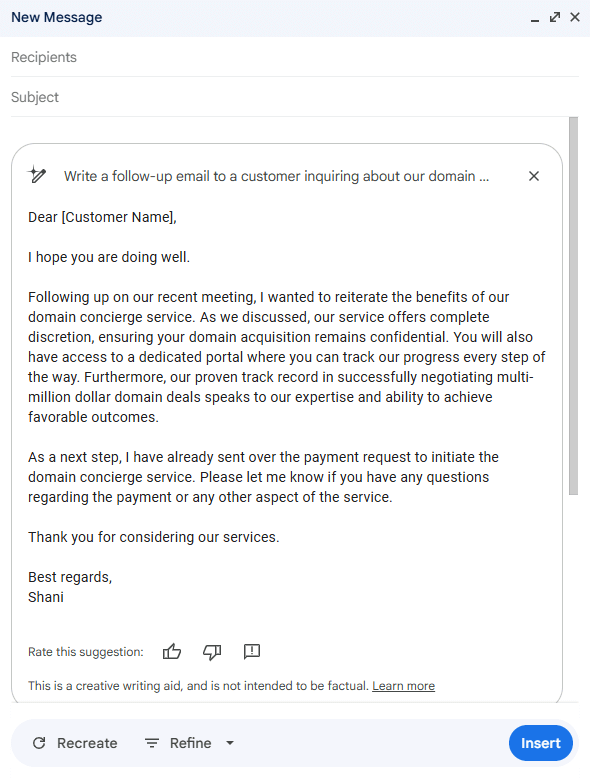Image resolution: width=590 pixels, height=780 pixels.
Task: Click the truncated prompt text at top
Action: point(277,176)
